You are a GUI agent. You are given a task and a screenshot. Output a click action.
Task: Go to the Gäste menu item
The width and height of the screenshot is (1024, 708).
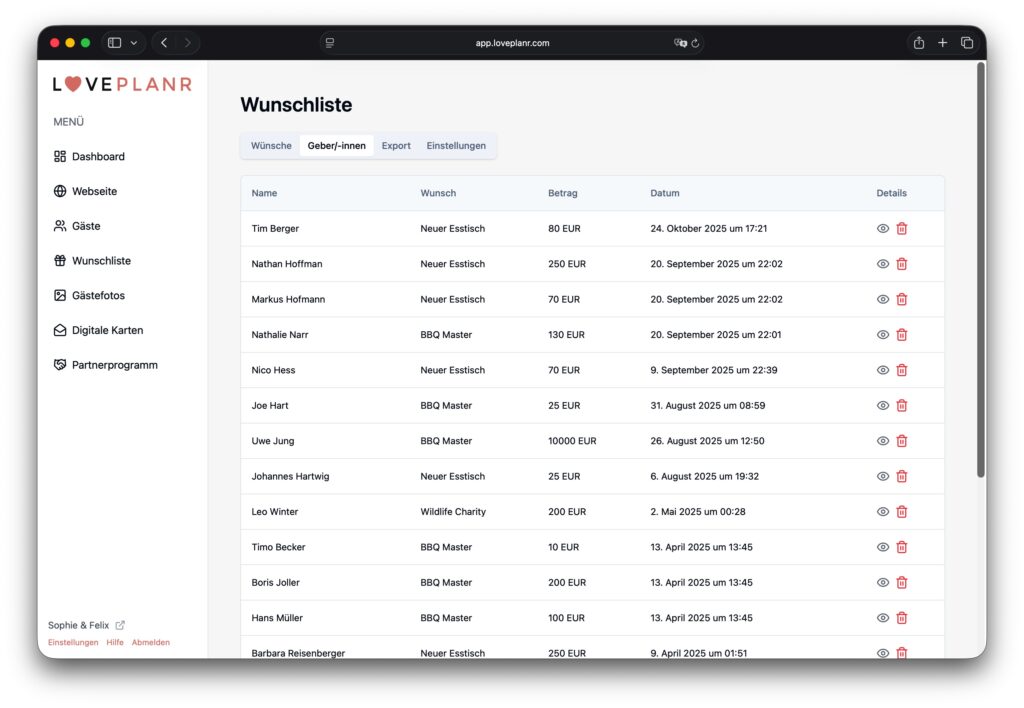(85, 226)
